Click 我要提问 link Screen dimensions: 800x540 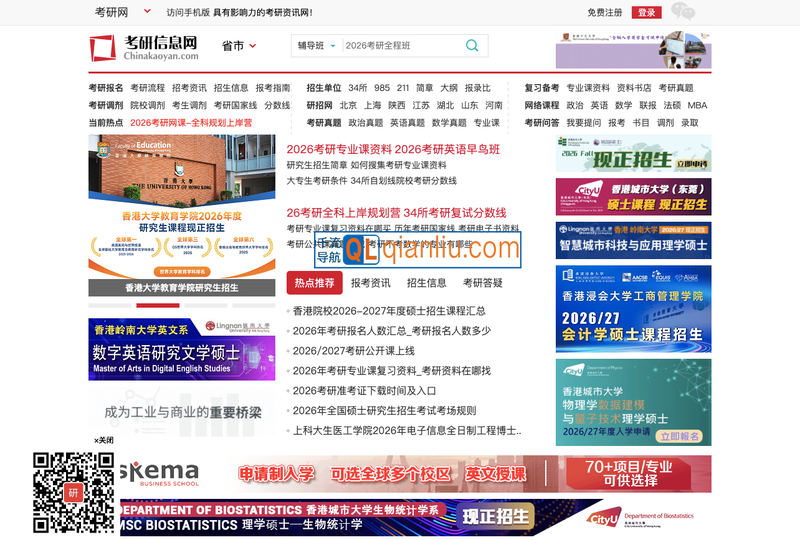click(584, 122)
